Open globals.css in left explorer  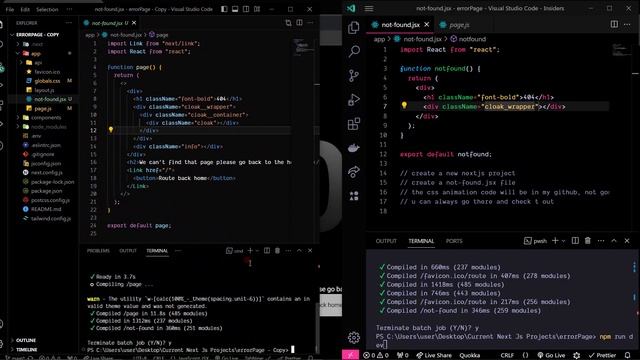47,81
